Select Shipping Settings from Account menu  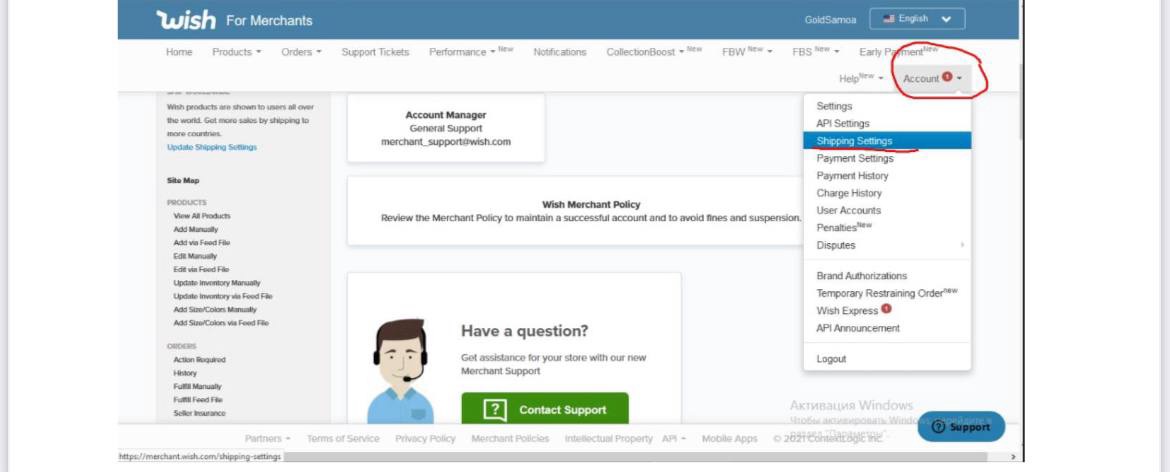click(x=854, y=141)
